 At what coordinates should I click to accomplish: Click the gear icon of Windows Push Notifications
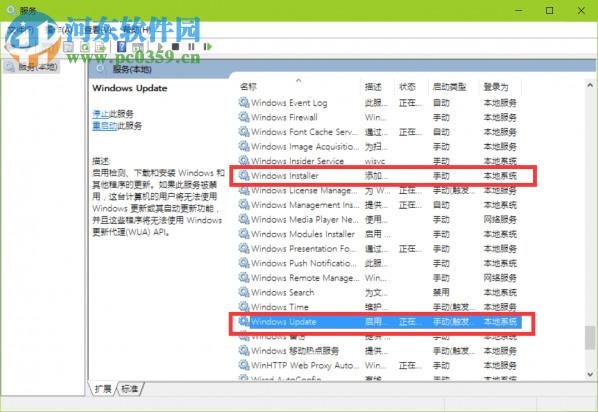244,263
